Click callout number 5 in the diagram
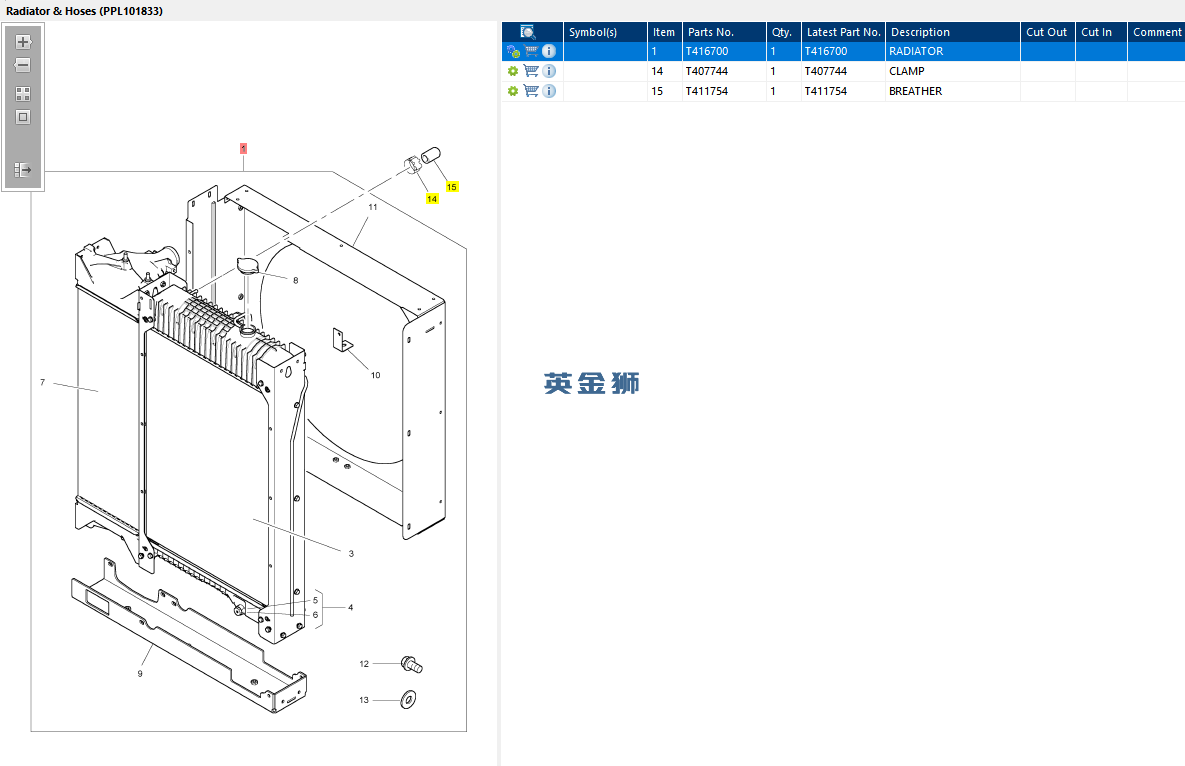This screenshot has width=1185, height=766. [x=316, y=601]
